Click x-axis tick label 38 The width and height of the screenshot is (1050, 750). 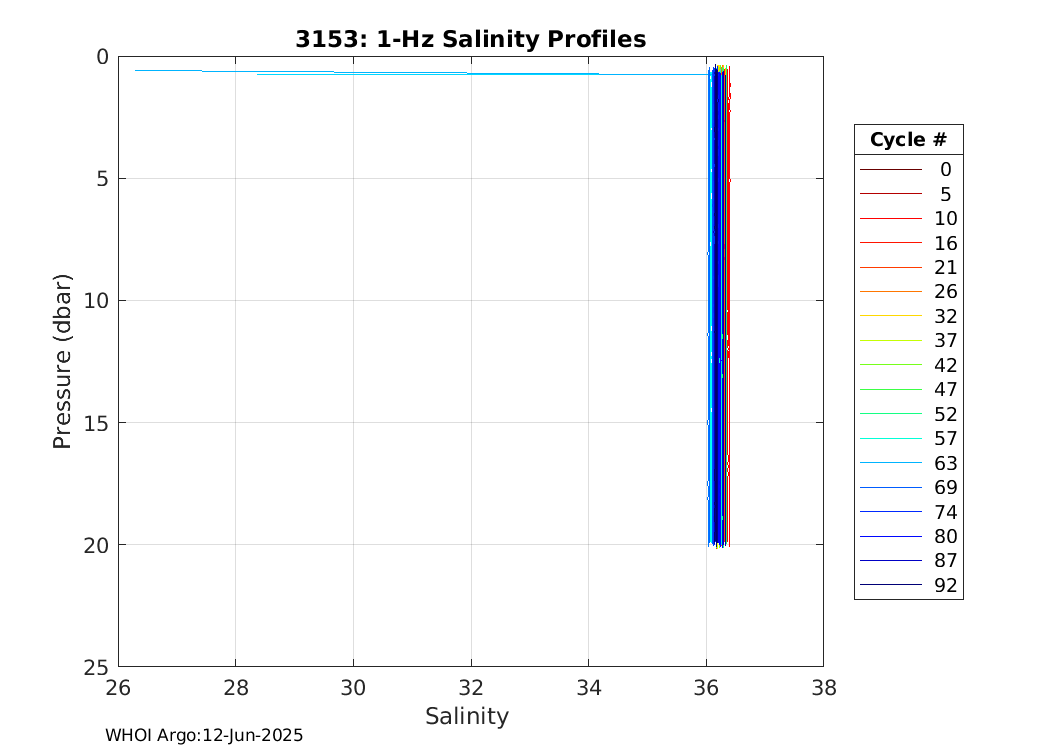tap(824, 688)
